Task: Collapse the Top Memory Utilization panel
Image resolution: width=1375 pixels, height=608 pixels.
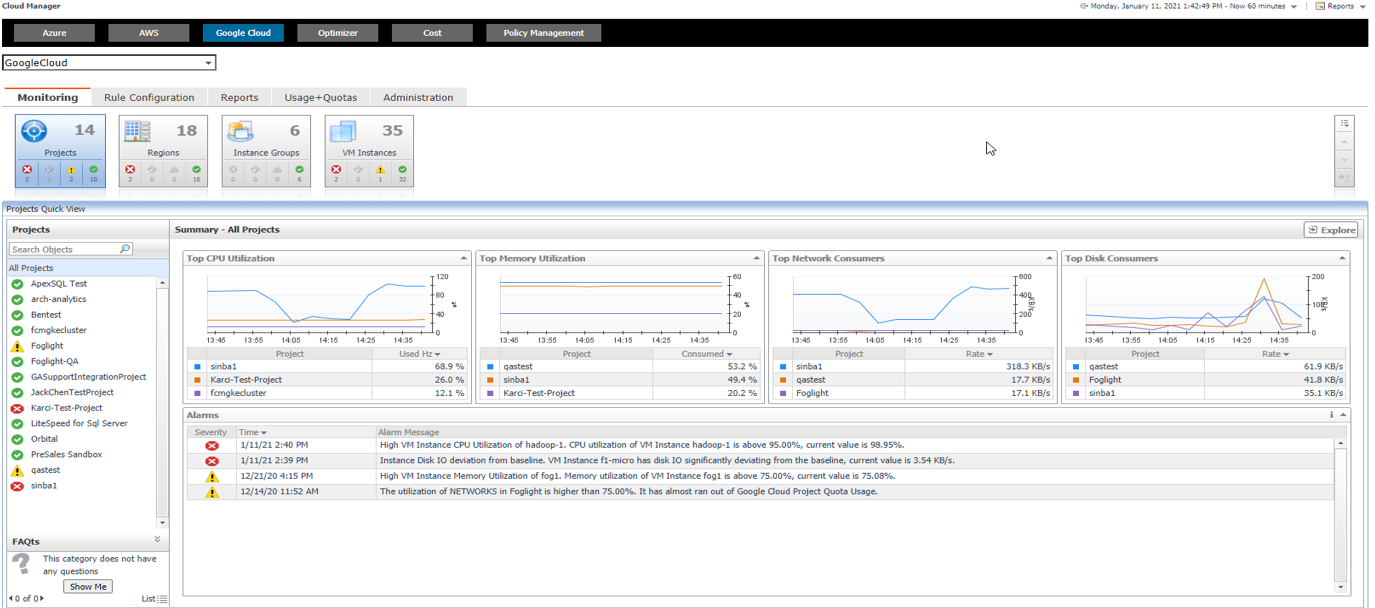Action: click(x=756, y=258)
